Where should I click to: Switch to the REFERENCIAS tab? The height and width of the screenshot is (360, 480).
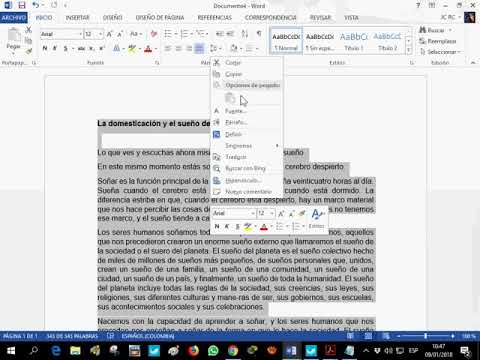215,18
